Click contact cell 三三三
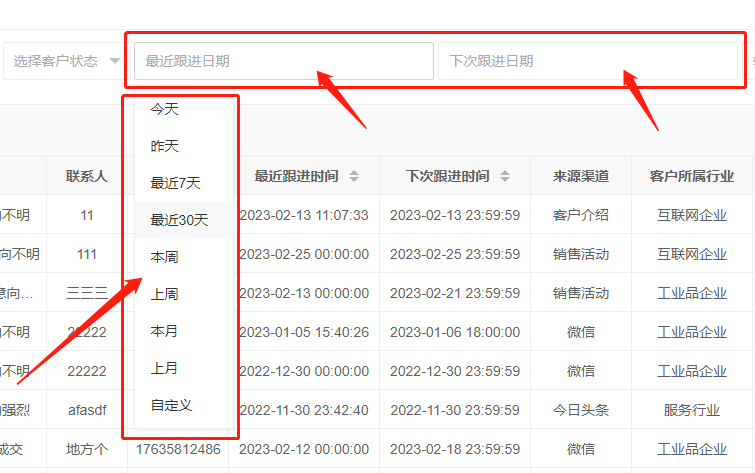 tap(87, 293)
